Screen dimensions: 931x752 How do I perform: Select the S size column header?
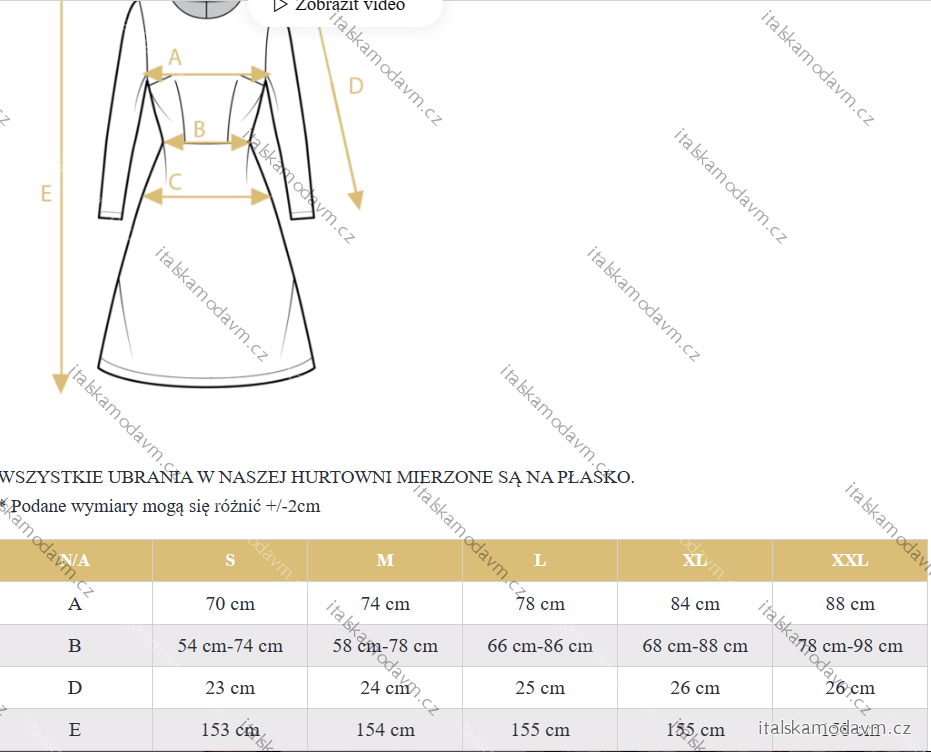[x=230, y=560]
